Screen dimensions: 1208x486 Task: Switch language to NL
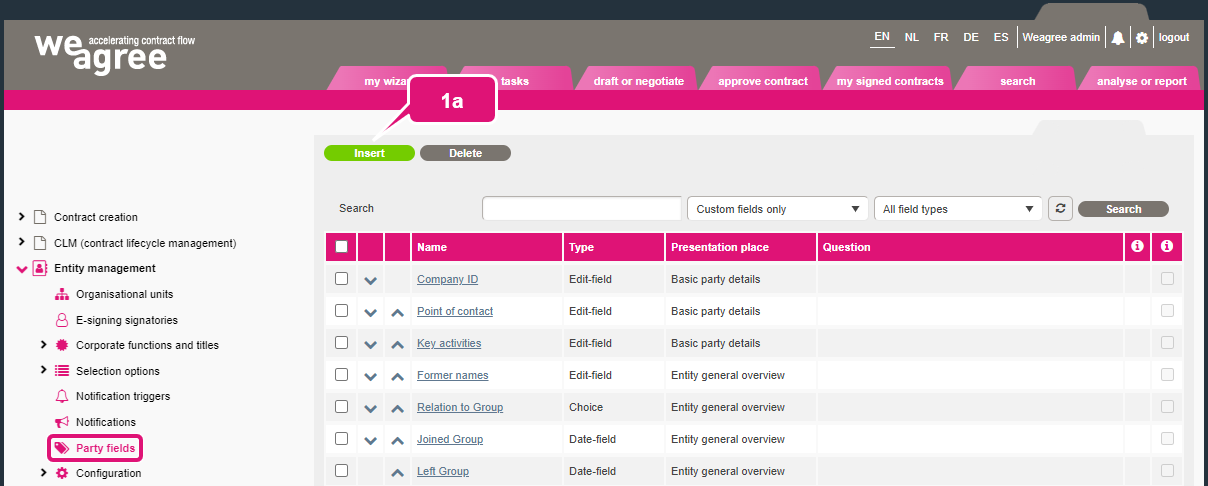point(912,37)
